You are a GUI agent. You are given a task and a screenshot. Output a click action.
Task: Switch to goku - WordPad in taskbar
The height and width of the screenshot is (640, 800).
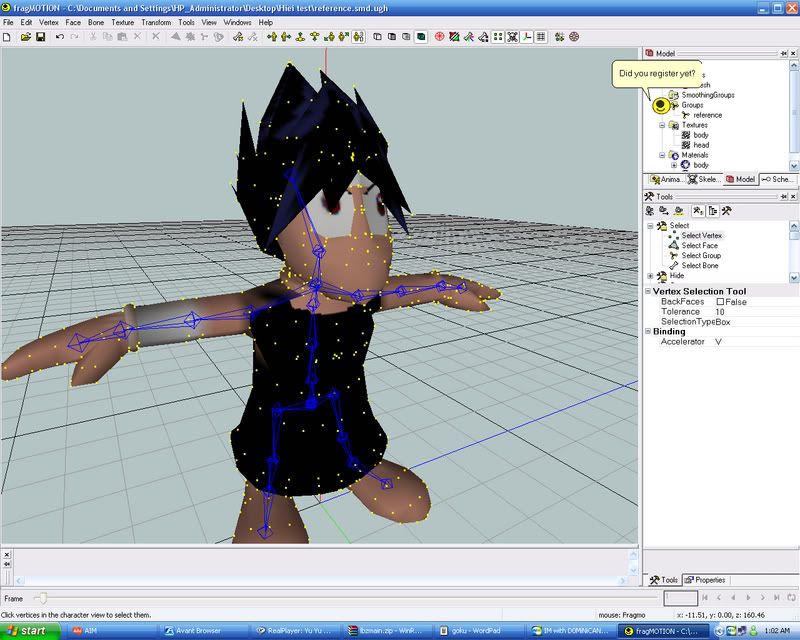476,631
